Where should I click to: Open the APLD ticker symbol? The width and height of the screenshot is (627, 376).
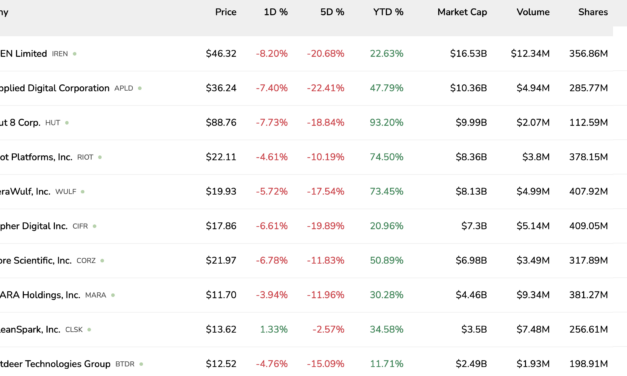(x=124, y=88)
